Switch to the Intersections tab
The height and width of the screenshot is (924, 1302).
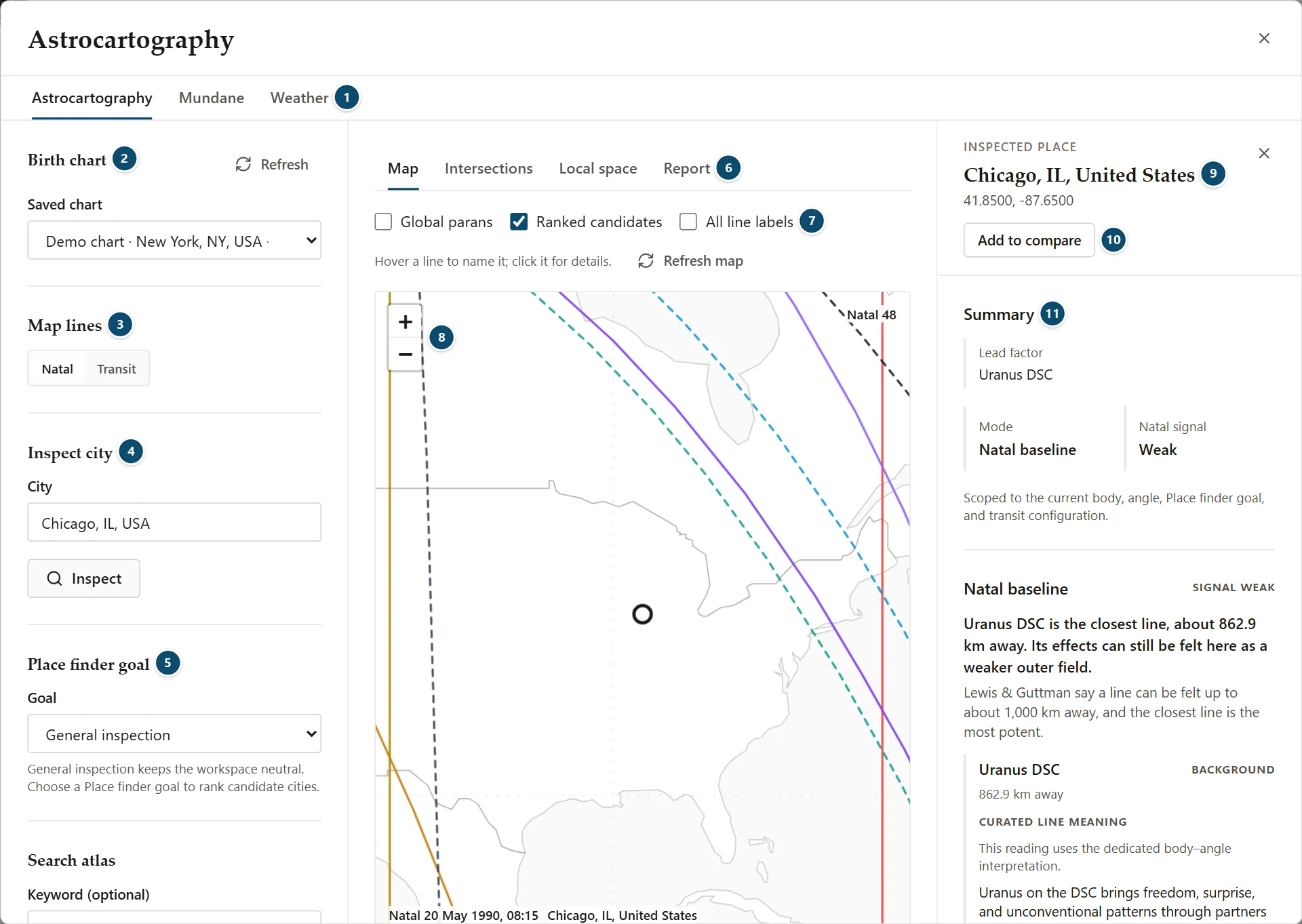(x=489, y=169)
